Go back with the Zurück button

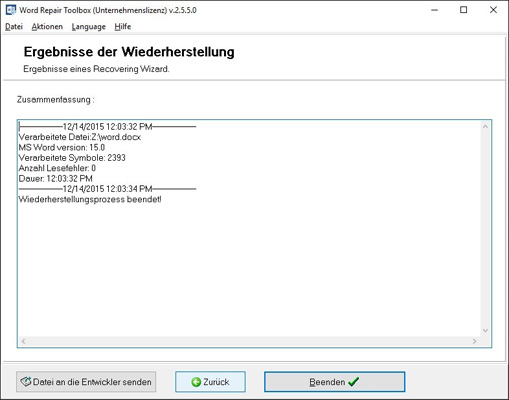click(210, 382)
